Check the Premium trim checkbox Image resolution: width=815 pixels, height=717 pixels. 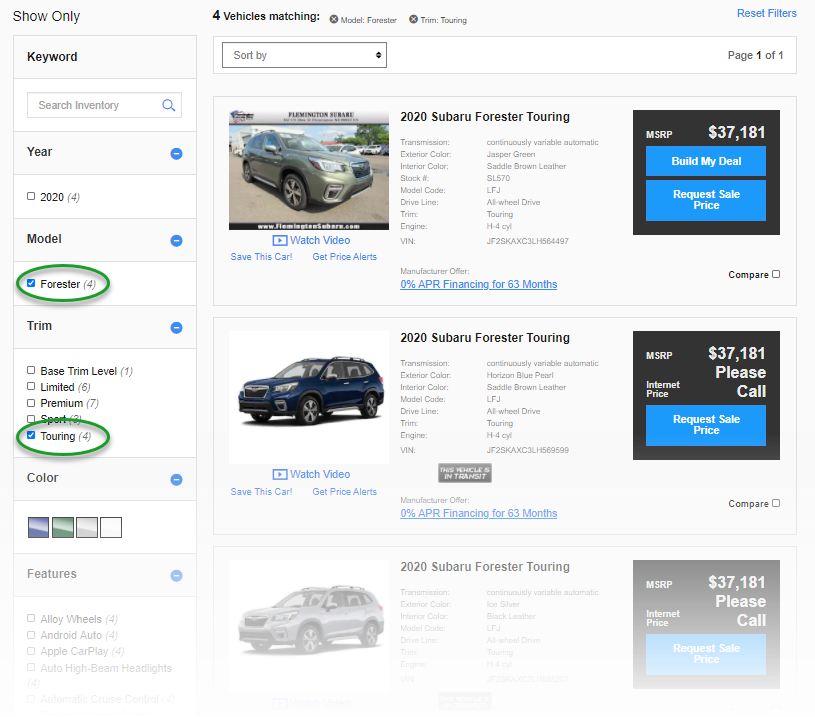click(x=31, y=403)
